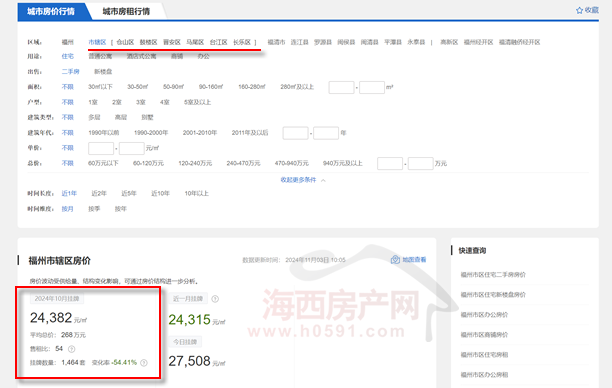Open 福州市区住宅房租 quick query
Image resolution: width=612 pixels, height=388 pixels.
pyautogui.click(x=484, y=355)
